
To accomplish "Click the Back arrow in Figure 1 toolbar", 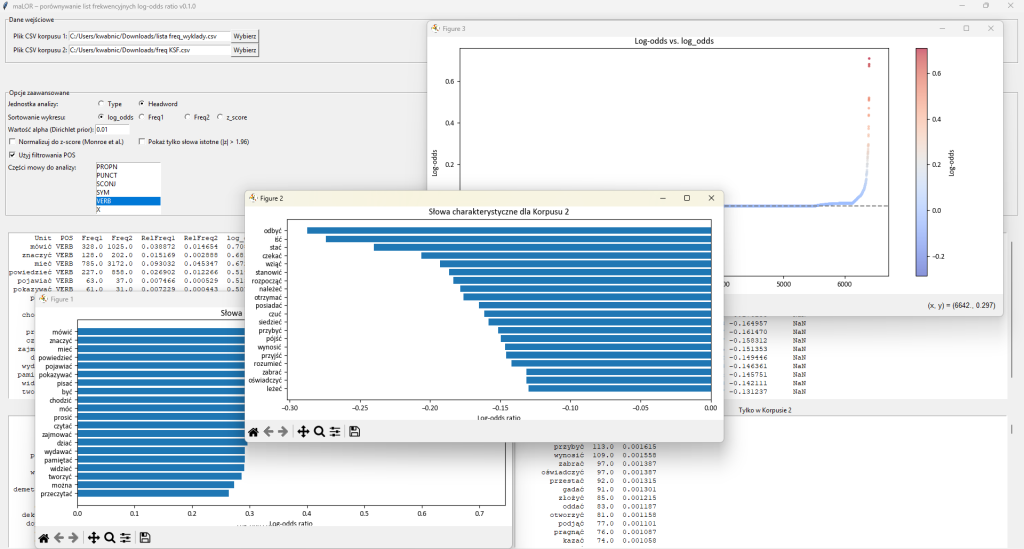I will 59,538.
